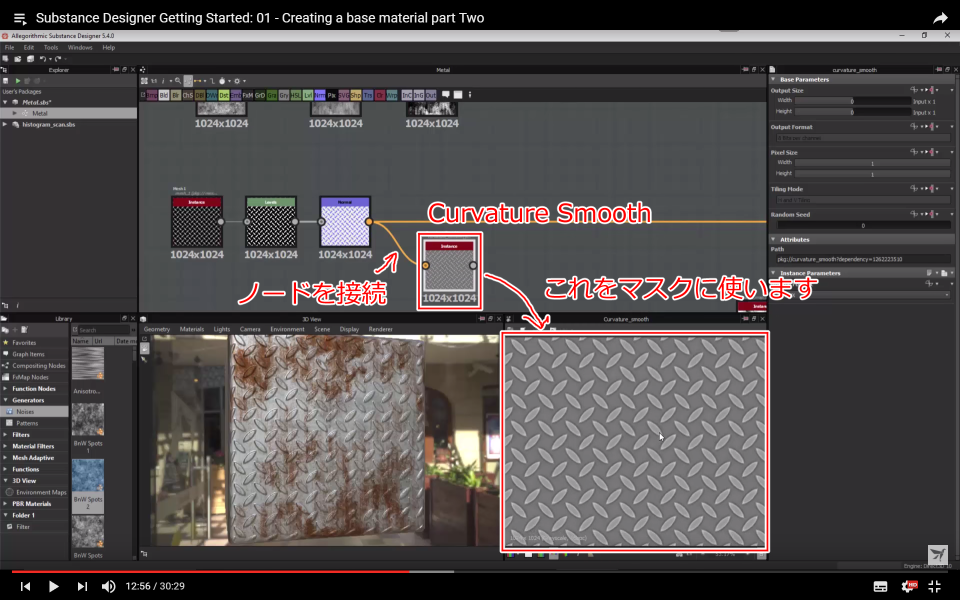The height and width of the screenshot is (600, 960).
Task: Collapse Instance Parameters section
Action: click(x=774, y=273)
